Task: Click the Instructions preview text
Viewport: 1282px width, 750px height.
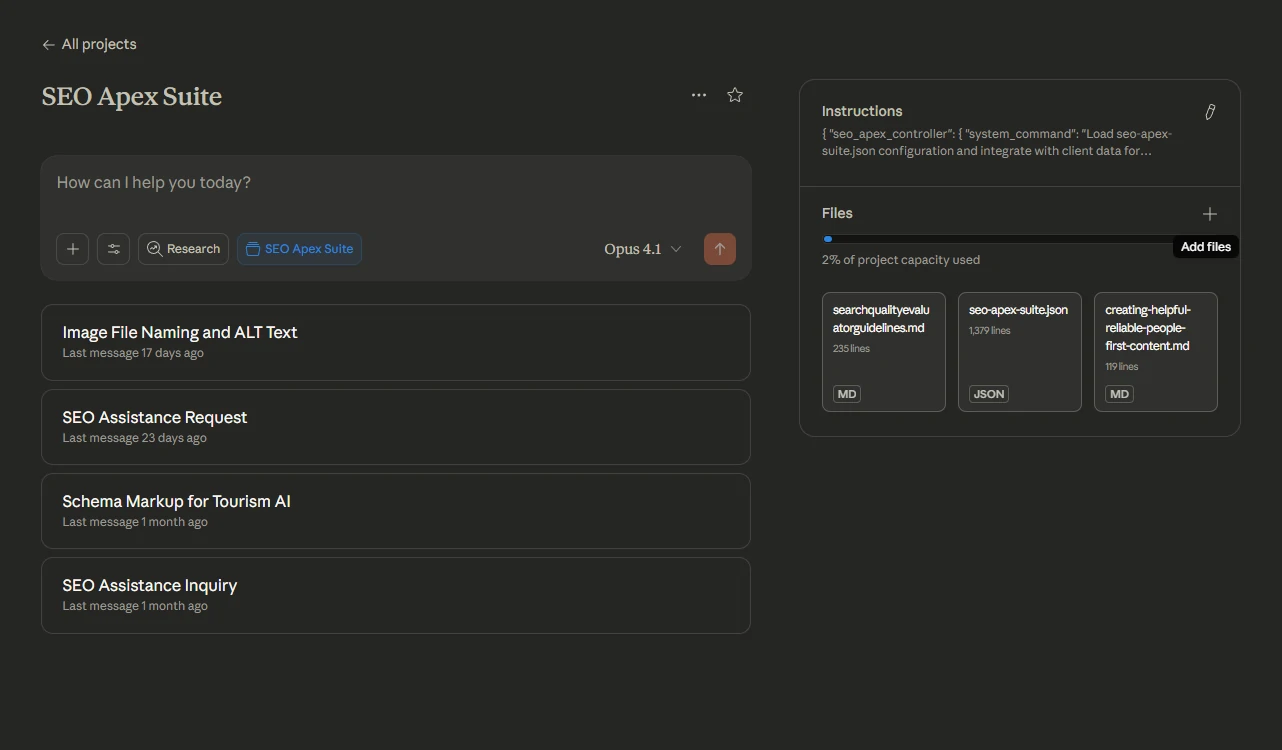Action: (996, 143)
